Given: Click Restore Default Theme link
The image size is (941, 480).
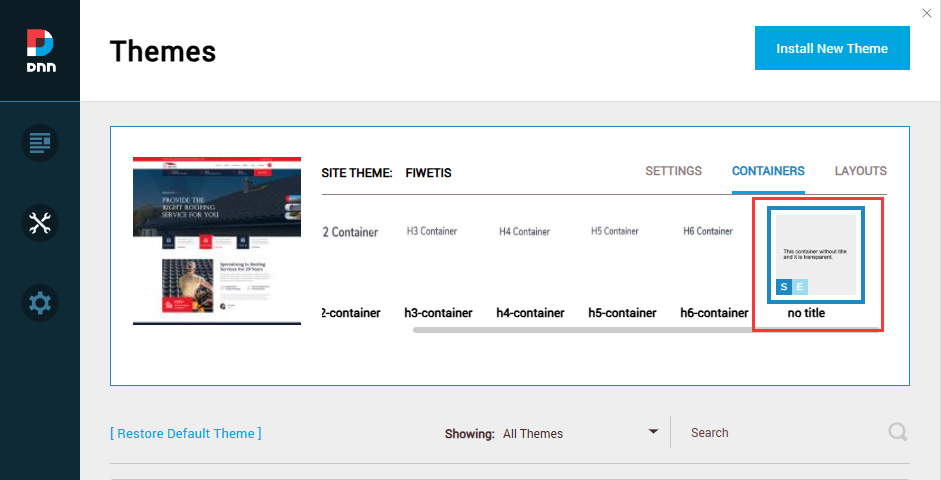Looking at the screenshot, I should (186, 433).
